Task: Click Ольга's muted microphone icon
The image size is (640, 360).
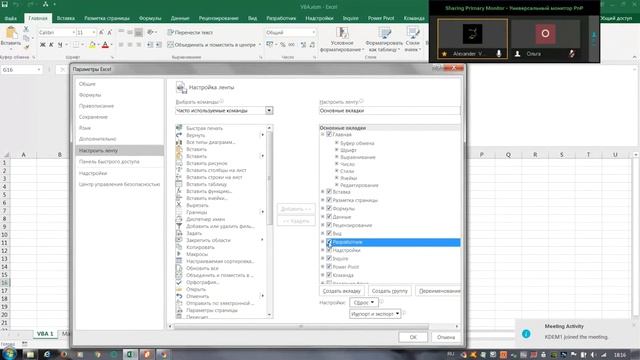Action: click(572, 53)
